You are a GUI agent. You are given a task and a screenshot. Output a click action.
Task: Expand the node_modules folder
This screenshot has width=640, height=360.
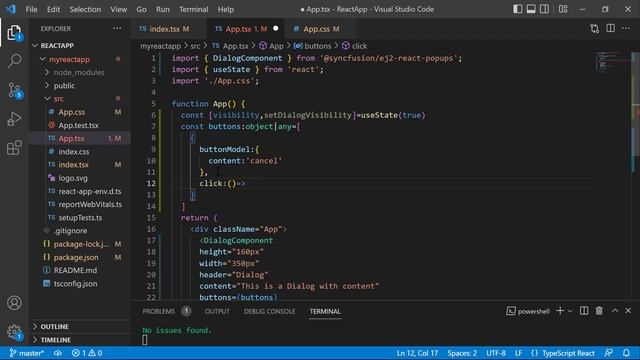[79, 72]
